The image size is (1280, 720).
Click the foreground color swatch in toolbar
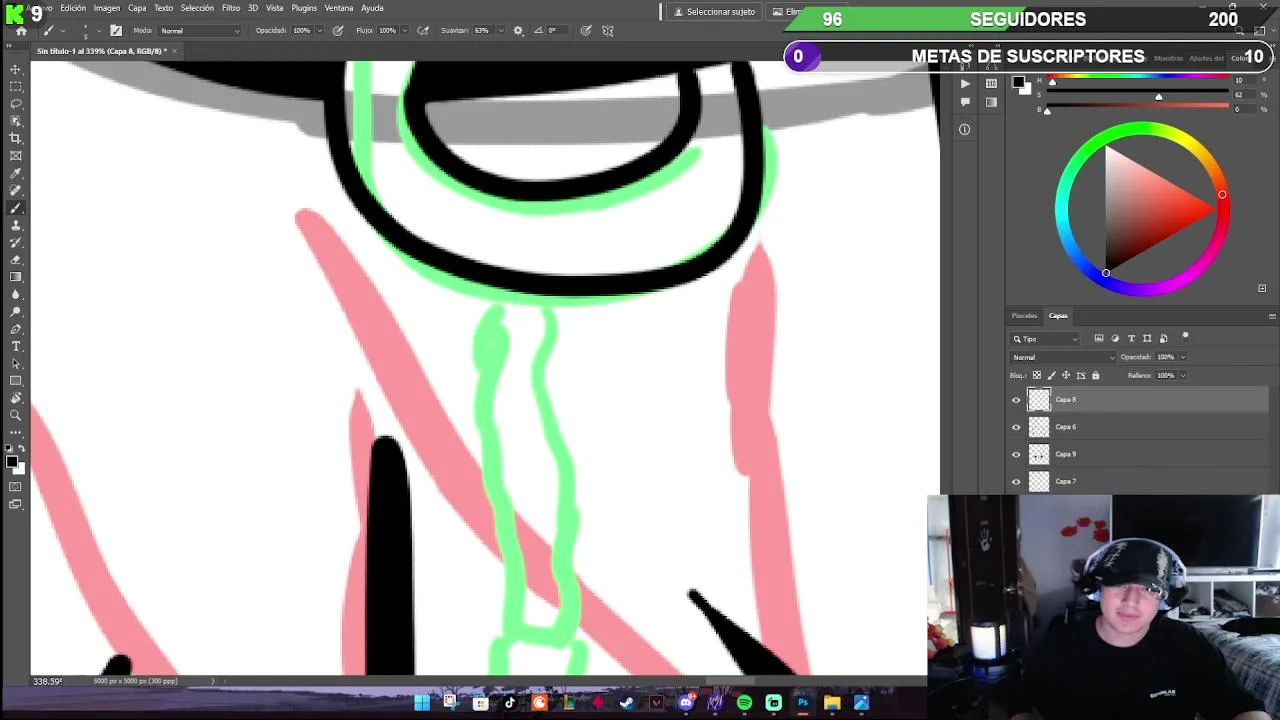tap(12, 460)
